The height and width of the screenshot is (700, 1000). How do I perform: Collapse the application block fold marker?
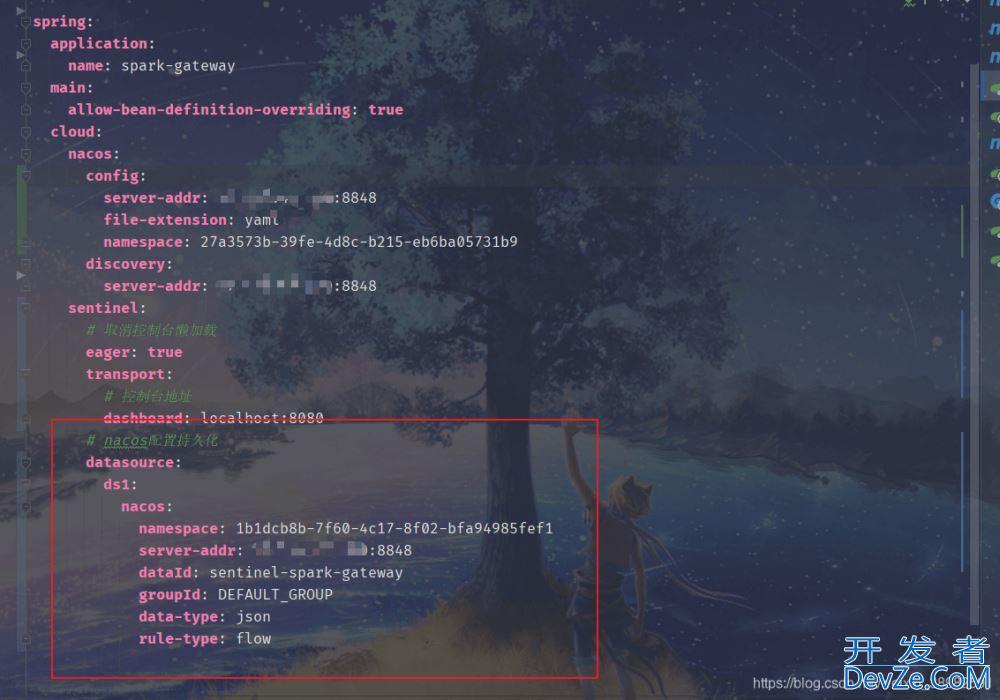(26, 44)
